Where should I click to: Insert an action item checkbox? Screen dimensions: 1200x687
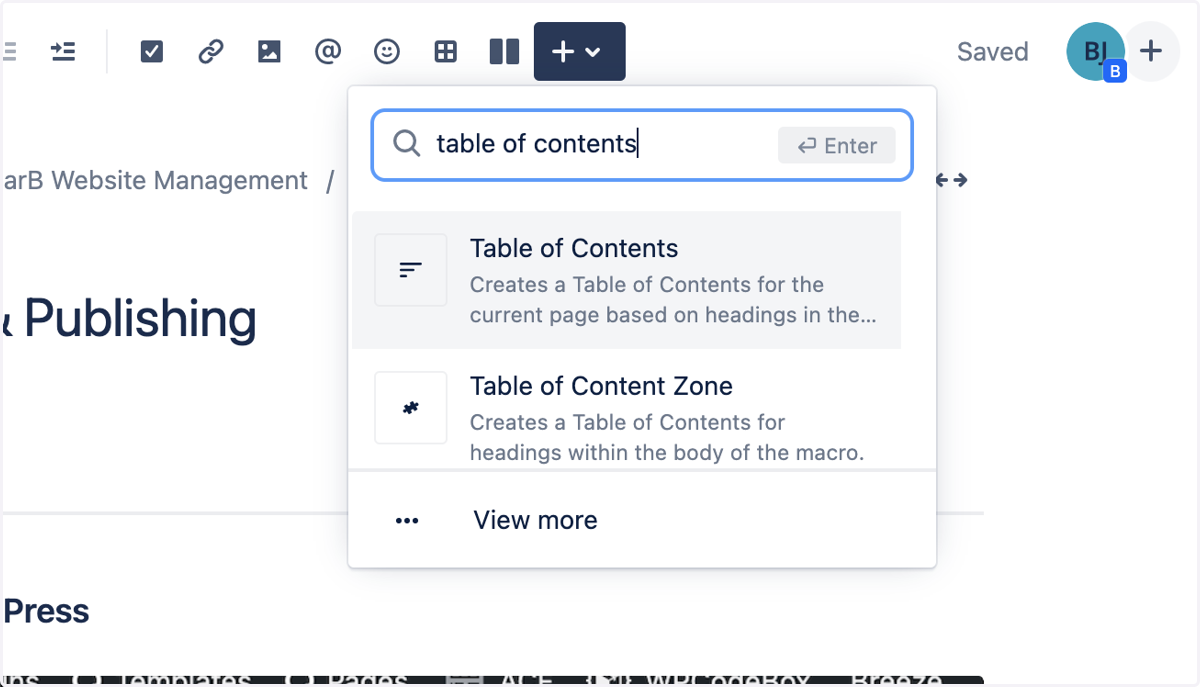point(151,51)
